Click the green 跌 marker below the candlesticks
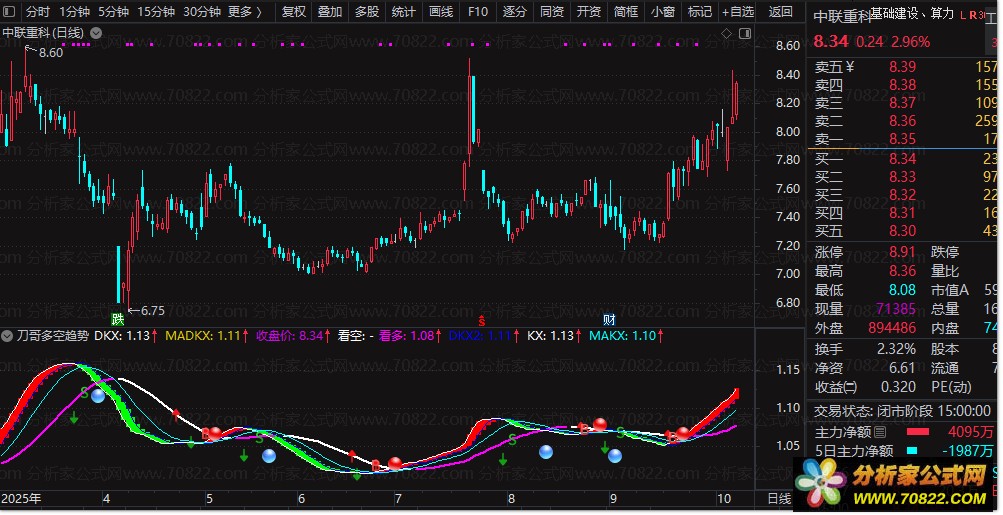This screenshot has width=1003, height=515. [118, 319]
